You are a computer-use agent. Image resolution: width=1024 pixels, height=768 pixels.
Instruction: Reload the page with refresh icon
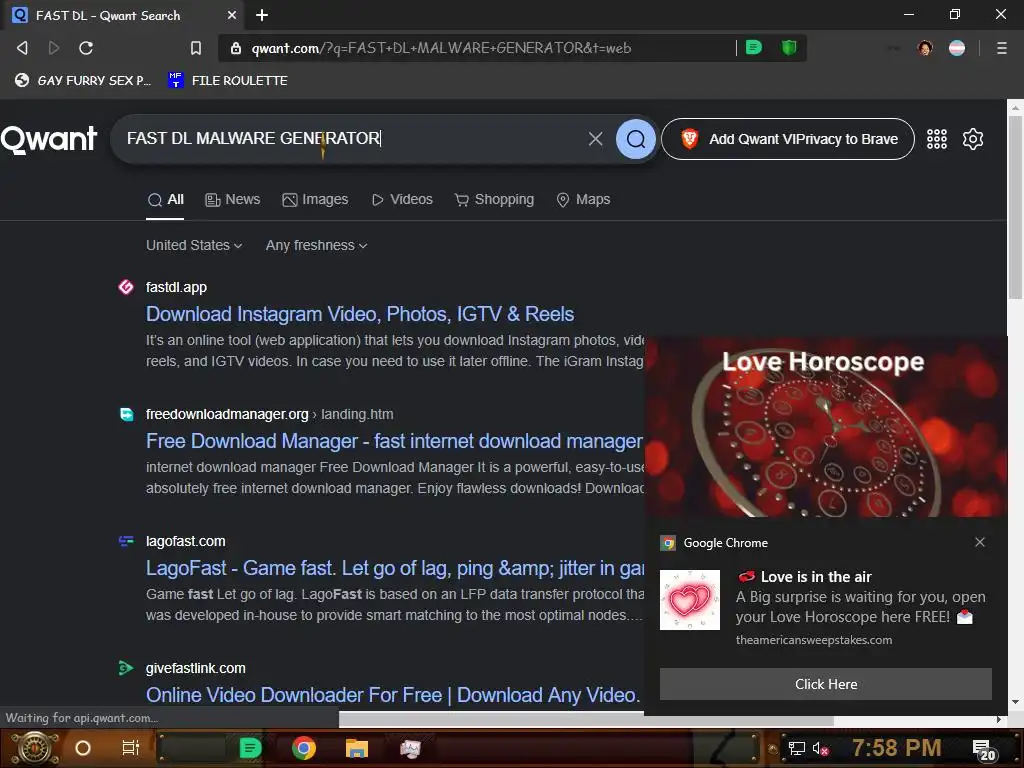point(86,48)
